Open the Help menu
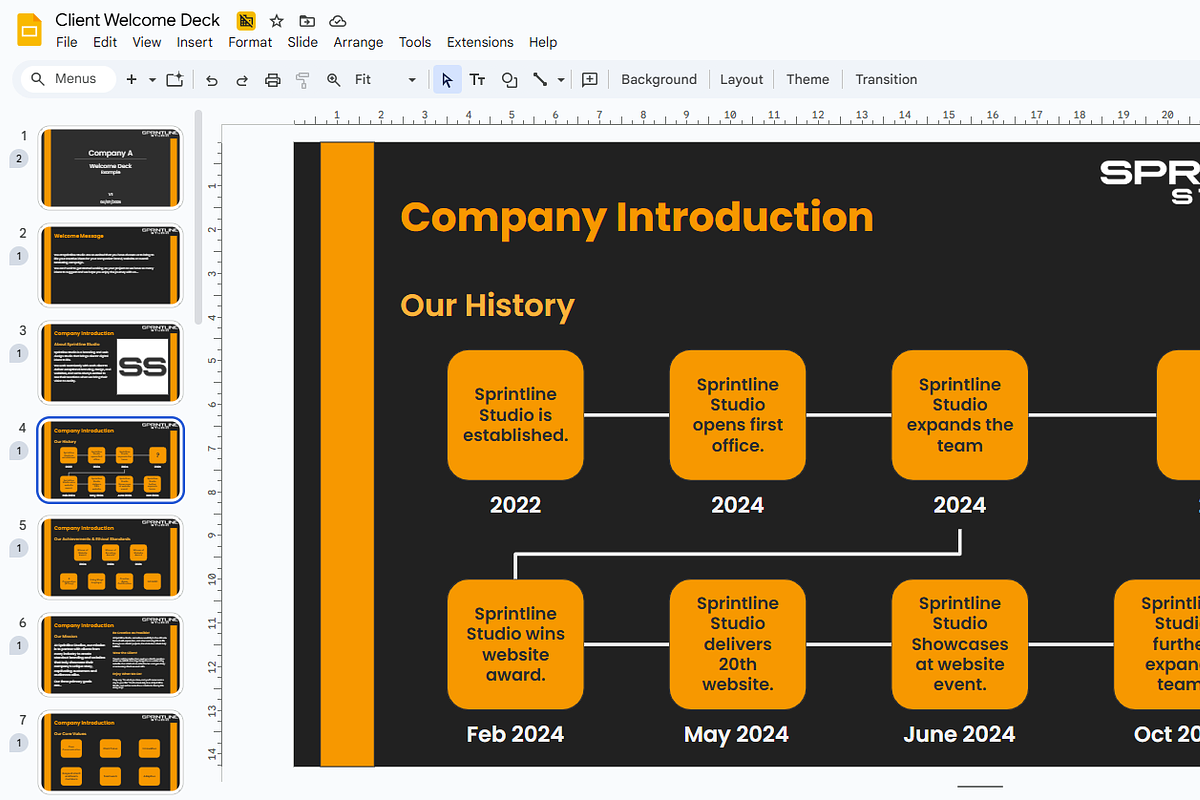 point(543,42)
